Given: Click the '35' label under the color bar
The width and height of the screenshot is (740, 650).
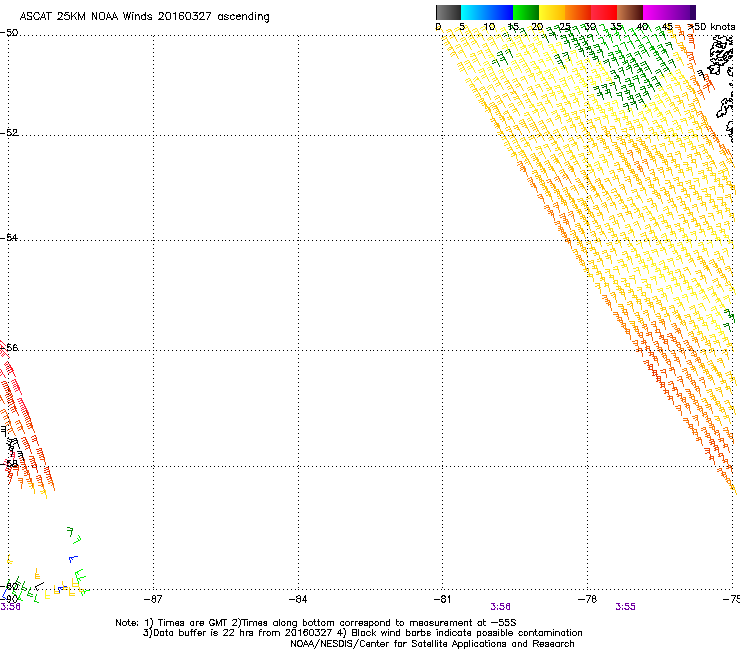Looking at the screenshot, I should pos(616,26).
